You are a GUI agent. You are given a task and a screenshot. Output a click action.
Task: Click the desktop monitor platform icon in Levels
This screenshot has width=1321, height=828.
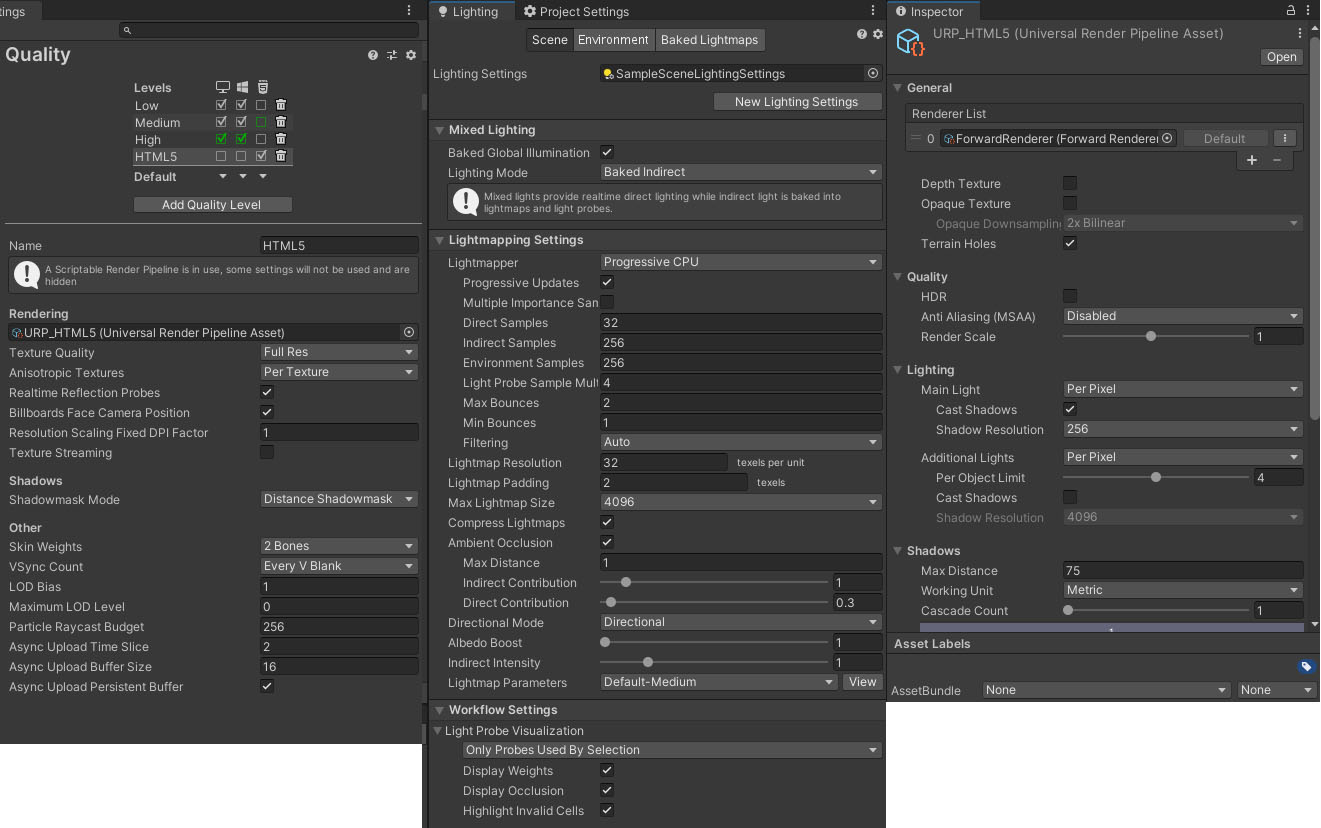pyautogui.click(x=222, y=87)
